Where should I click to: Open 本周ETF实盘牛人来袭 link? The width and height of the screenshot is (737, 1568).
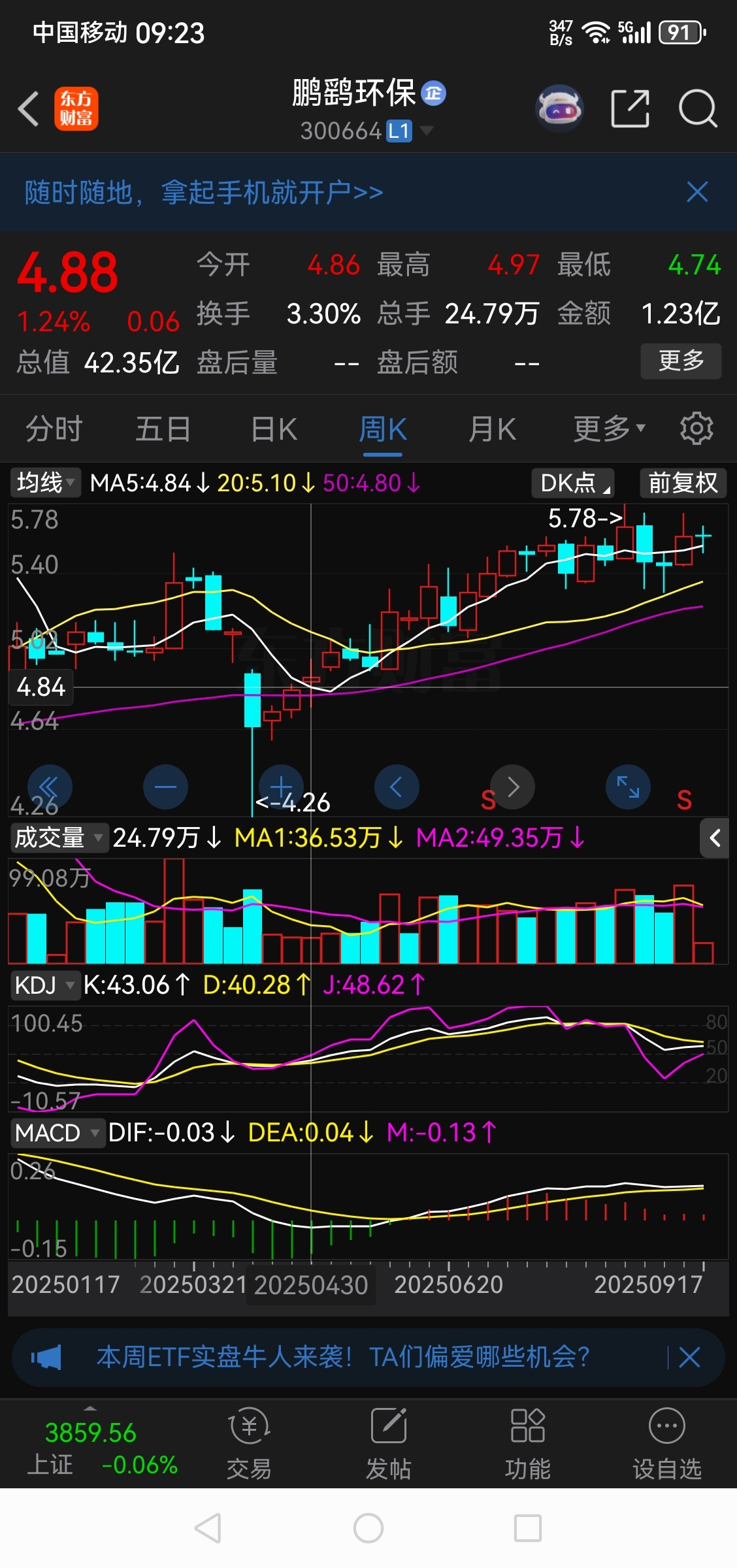tap(343, 1358)
